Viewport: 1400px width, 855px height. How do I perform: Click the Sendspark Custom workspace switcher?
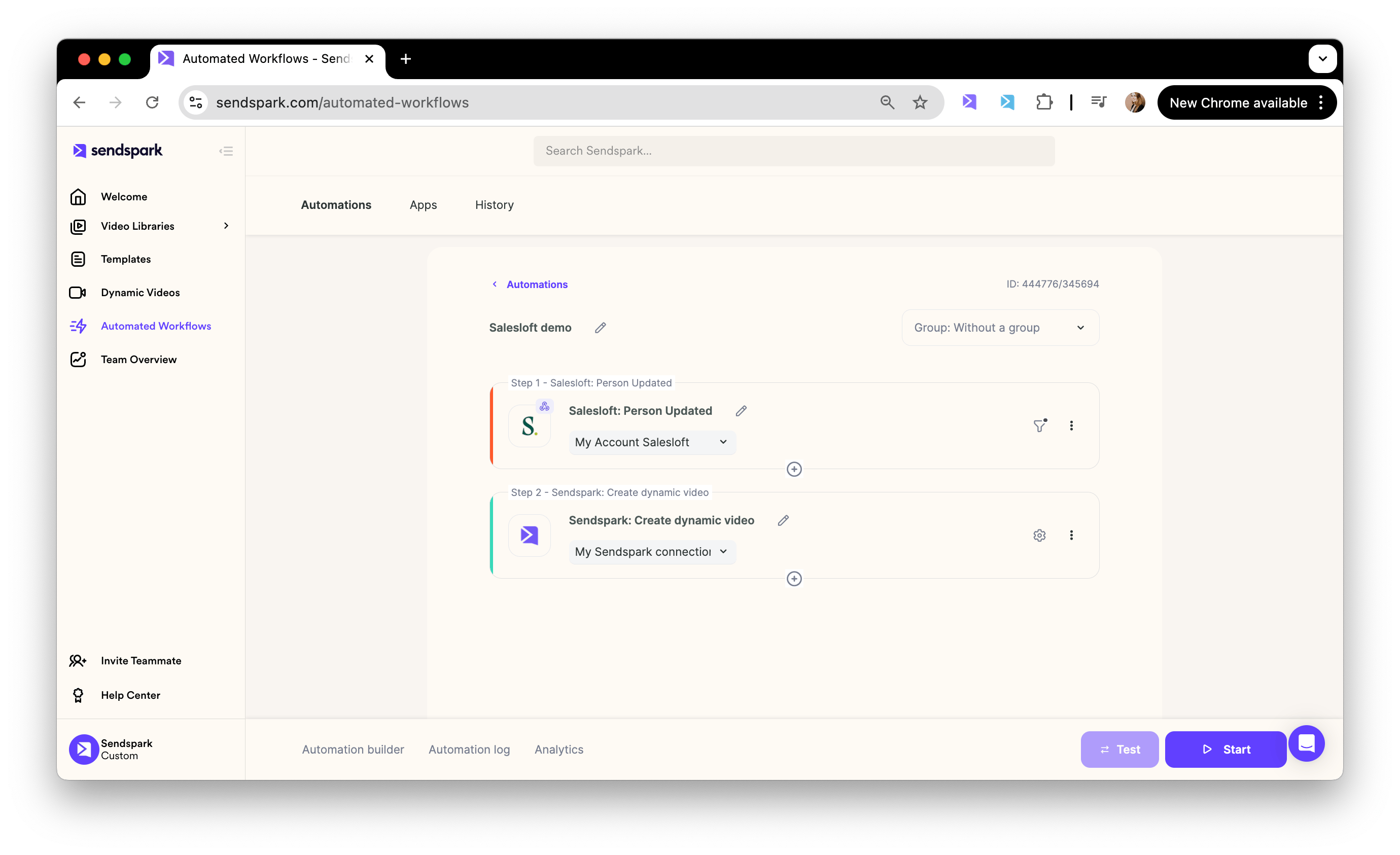pyautogui.click(x=112, y=750)
